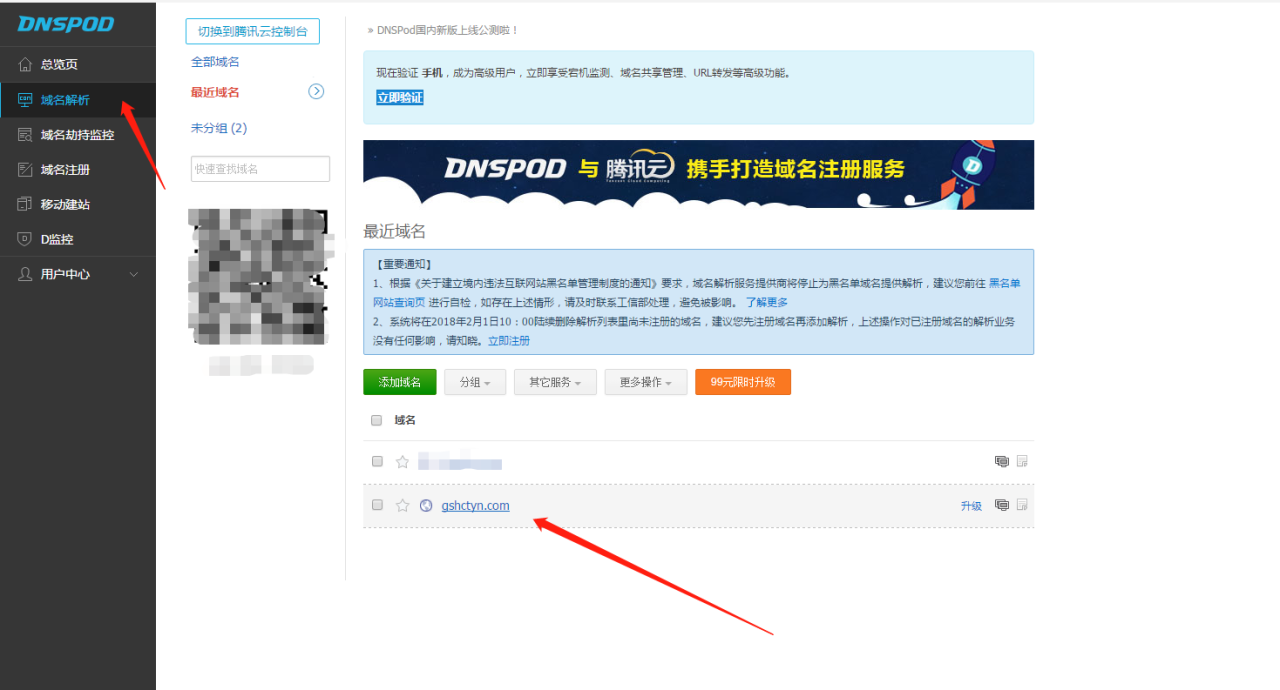Open the 其它服务 dropdown
Screen dimensions: 1280x690
pos(555,382)
